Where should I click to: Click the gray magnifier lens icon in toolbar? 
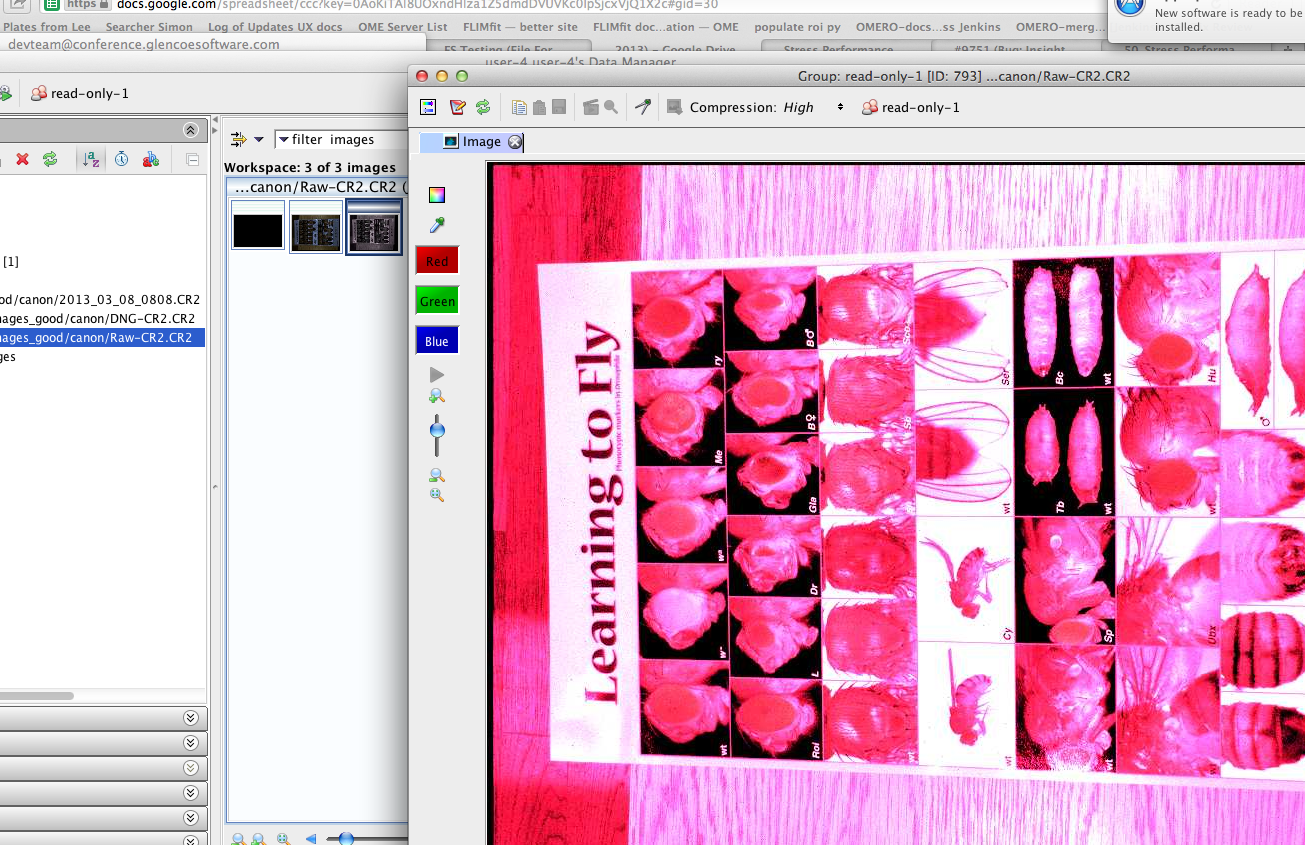click(x=611, y=107)
